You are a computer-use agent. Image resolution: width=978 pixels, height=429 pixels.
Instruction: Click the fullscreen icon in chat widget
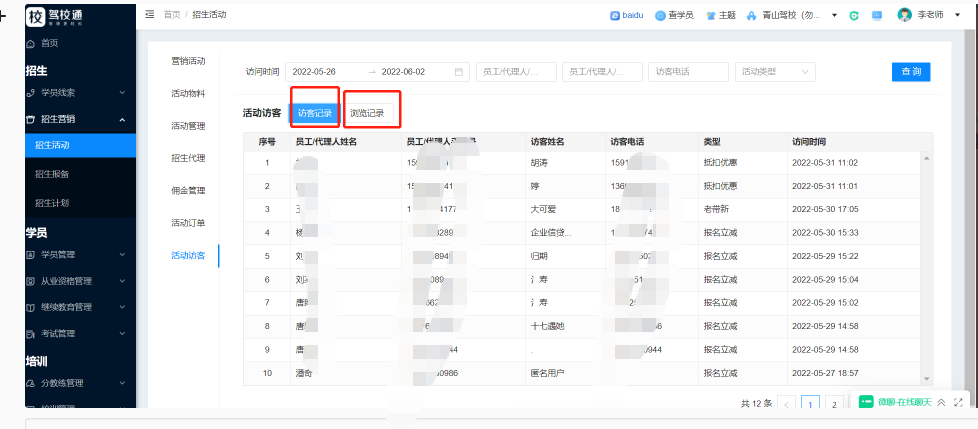click(x=958, y=402)
